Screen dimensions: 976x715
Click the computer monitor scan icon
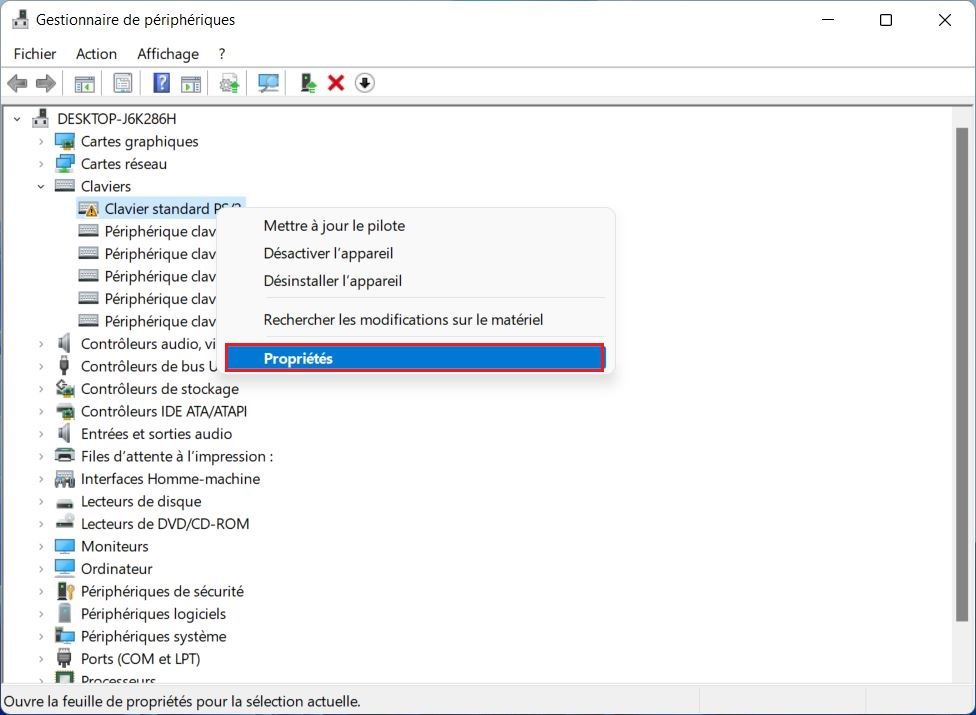267,82
